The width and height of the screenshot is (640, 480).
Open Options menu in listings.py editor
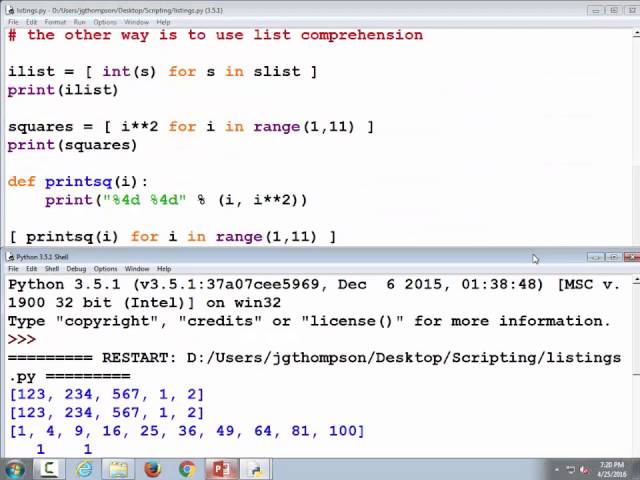[x=105, y=22]
